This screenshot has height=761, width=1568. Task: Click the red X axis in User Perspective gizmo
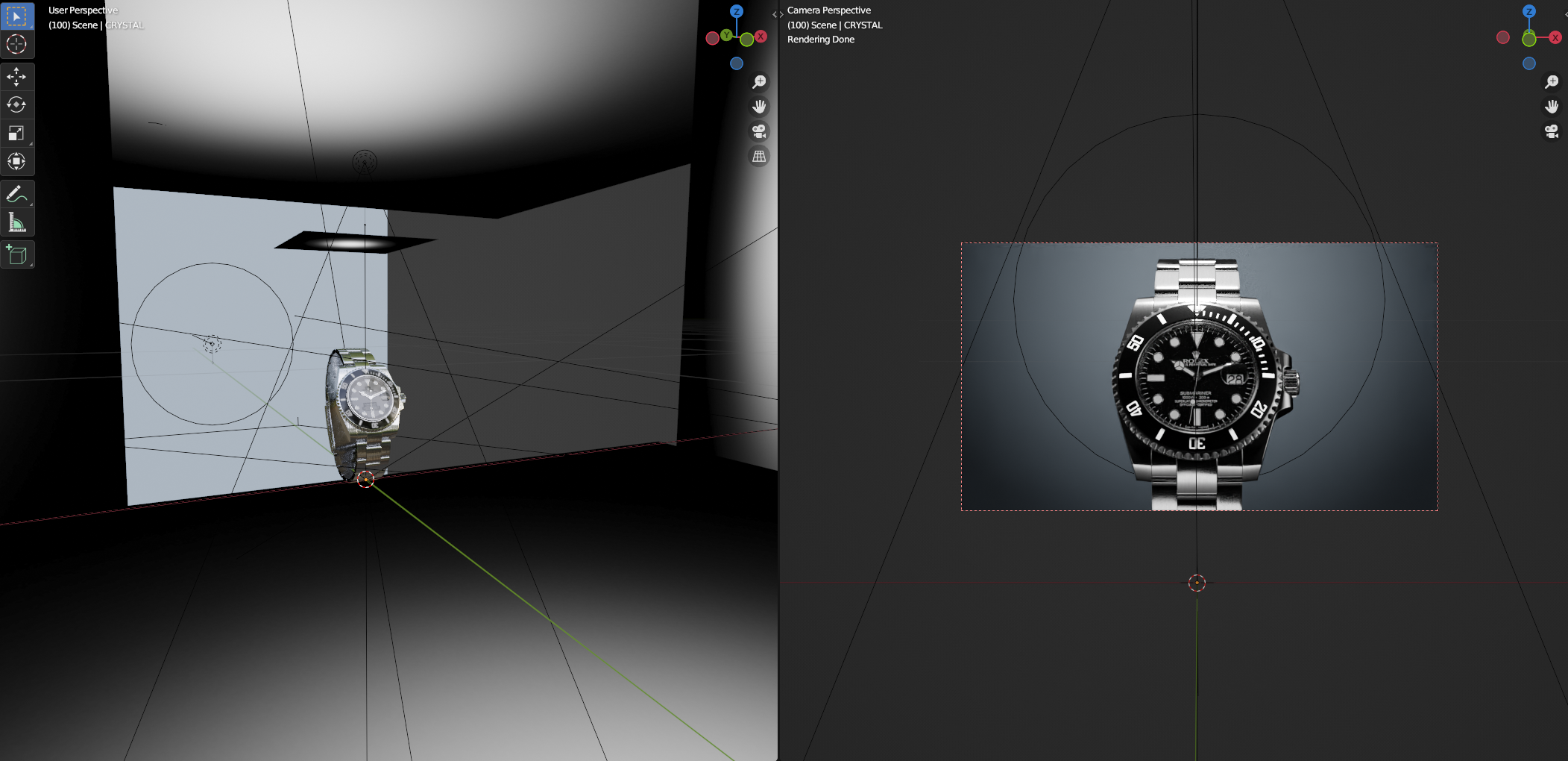tap(761, 36)
